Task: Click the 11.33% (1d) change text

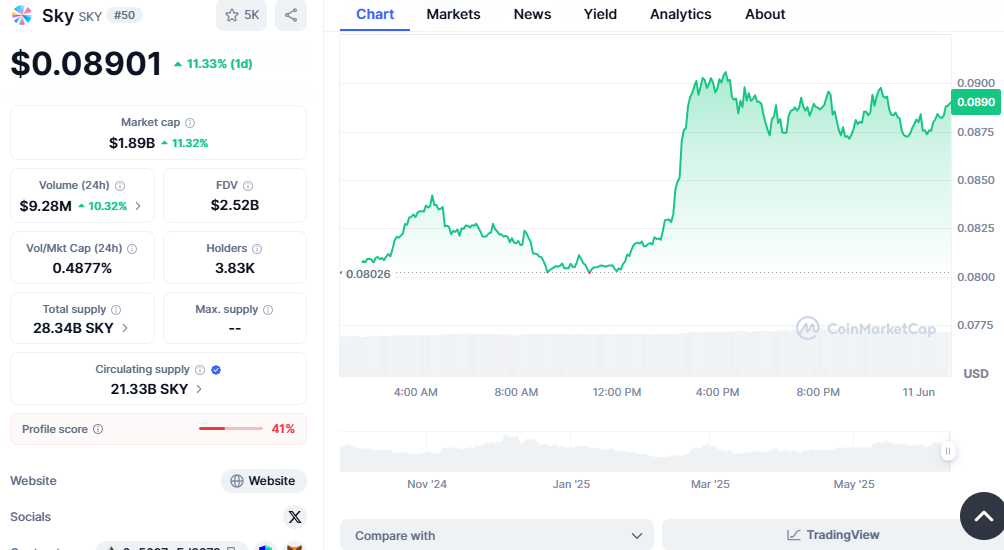Action: point(220,64)
